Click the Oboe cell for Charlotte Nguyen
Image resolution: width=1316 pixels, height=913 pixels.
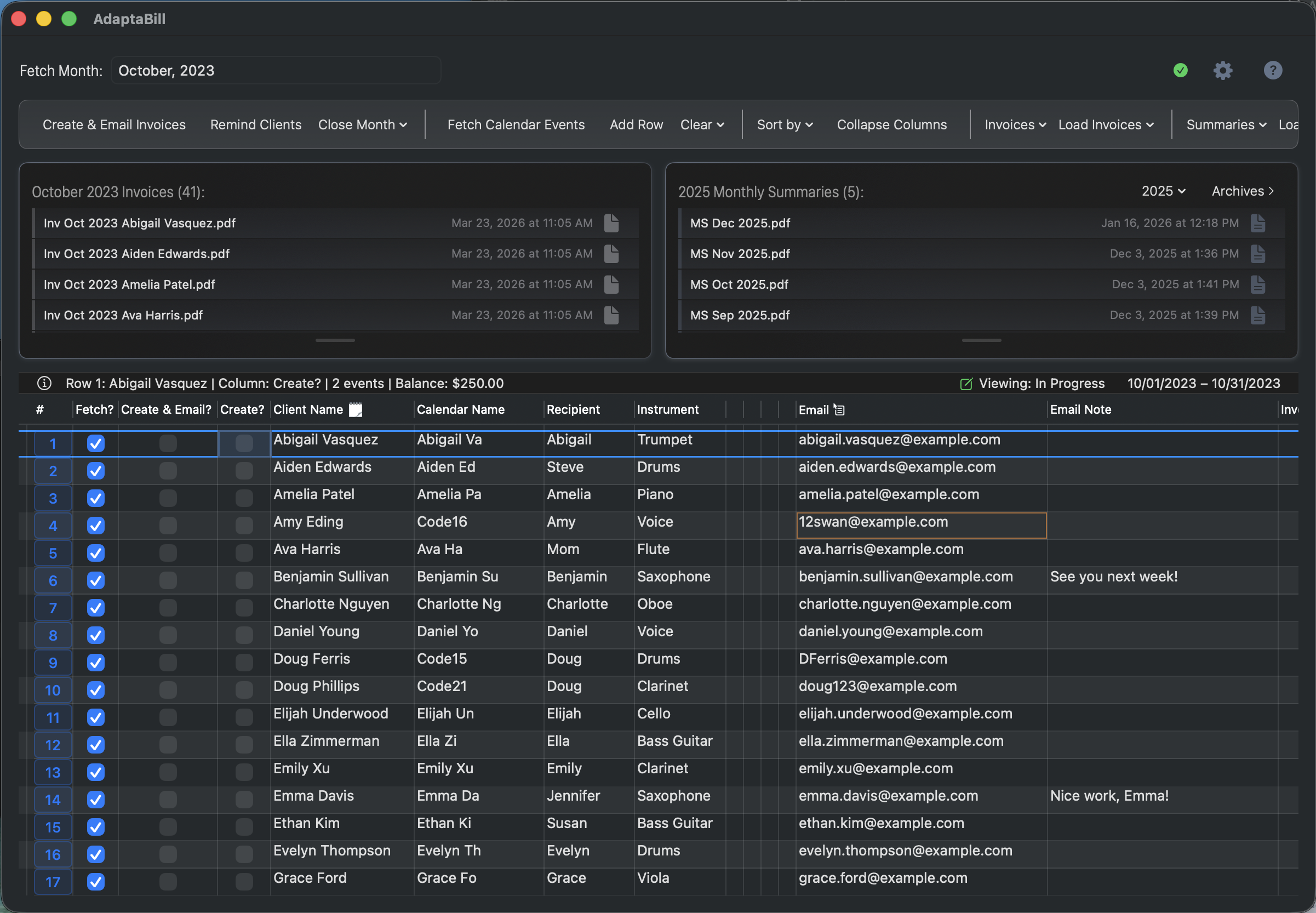679,608
